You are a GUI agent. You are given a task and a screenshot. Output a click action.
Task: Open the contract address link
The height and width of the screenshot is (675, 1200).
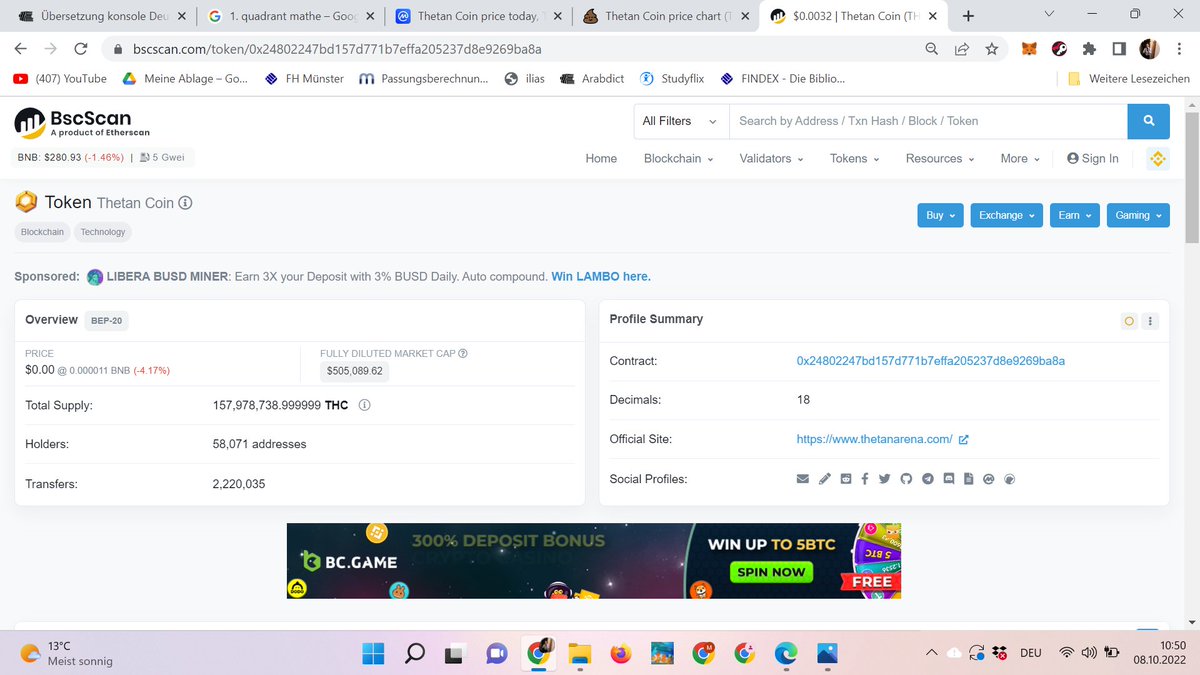930,361
